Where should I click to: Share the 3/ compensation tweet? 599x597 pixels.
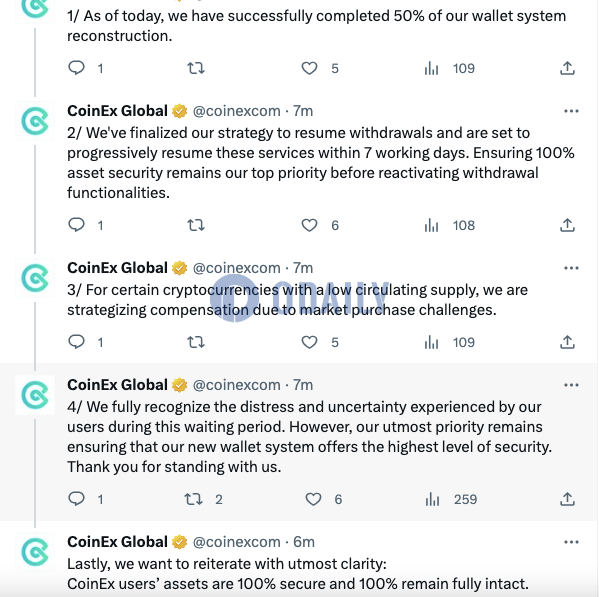(x=567, y=342)
